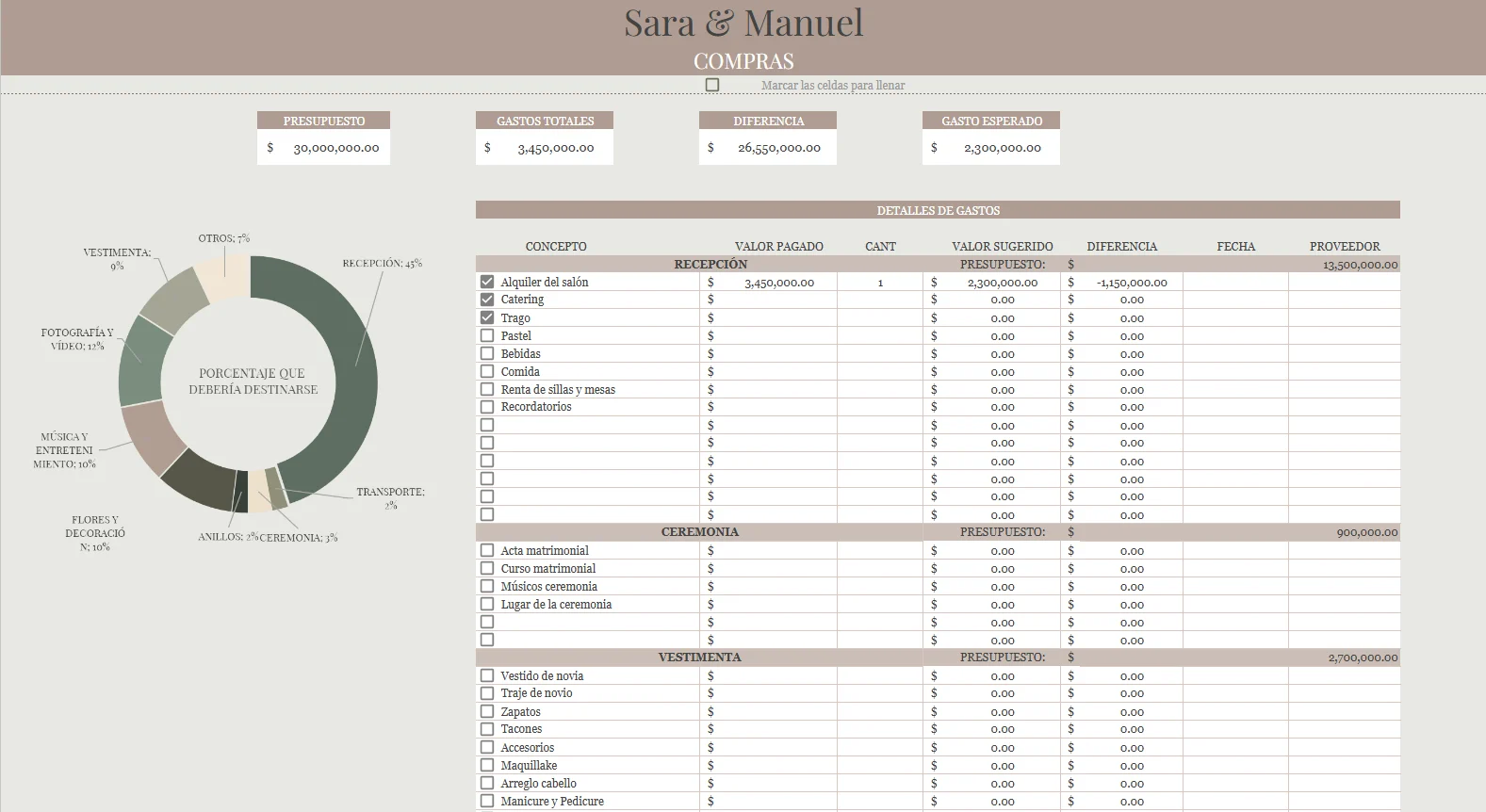The width and height of the screenshot is (1486, 812).
Task: Check the 'Acta matrimonial' checkbox
Action: pos(487,550)
